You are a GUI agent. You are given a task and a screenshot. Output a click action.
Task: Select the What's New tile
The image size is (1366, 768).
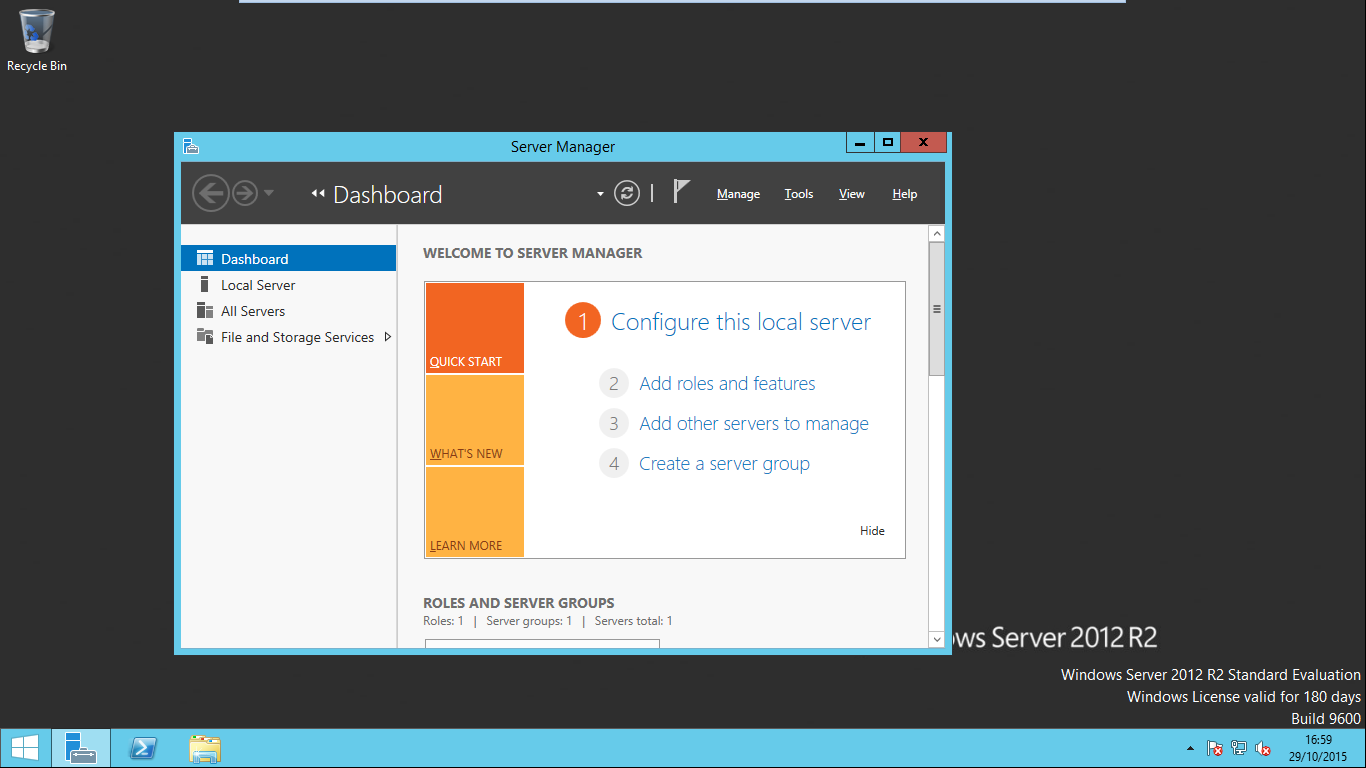pyautogui.click(x=474, y=420)
